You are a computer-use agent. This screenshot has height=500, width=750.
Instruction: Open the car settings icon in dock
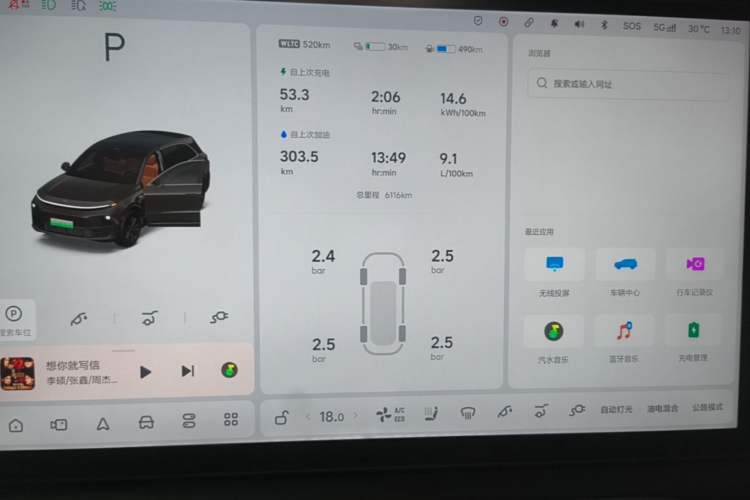[x=146, y=422]
